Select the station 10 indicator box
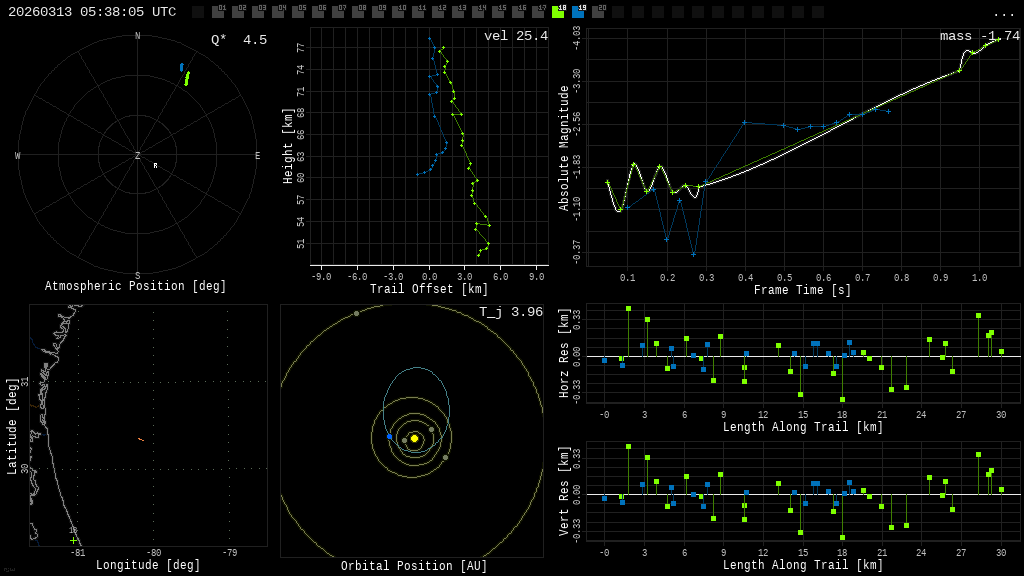The image size is (1024, 576). click(398, 12)
